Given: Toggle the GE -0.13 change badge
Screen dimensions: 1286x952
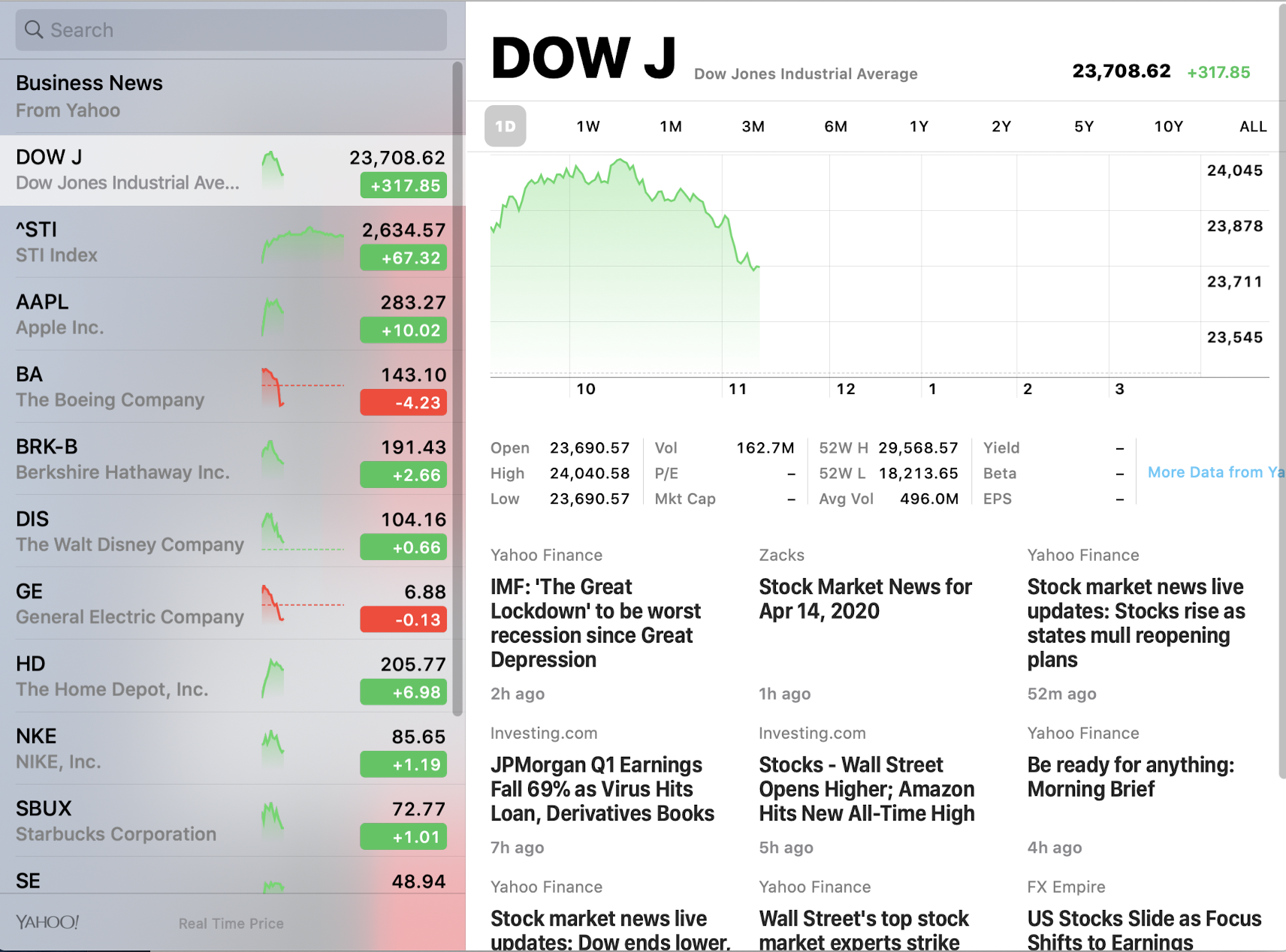Looking at the screenshot, I should point(403,619).
